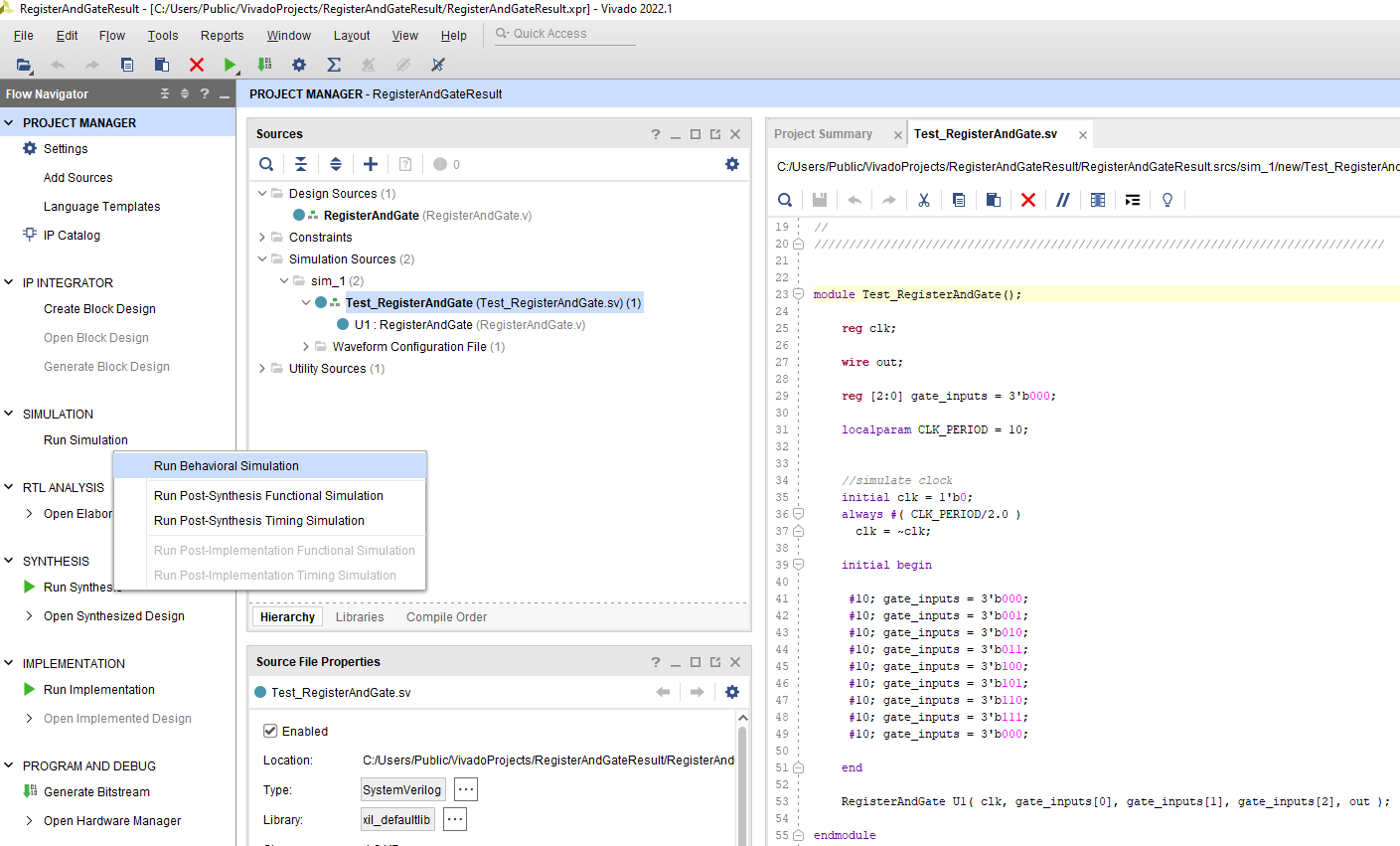The height and width of the screenshot is (846, 1400).
Task: Expand Waveform Configuration File node
Action: pyautogui.click(x=306, y=346)
